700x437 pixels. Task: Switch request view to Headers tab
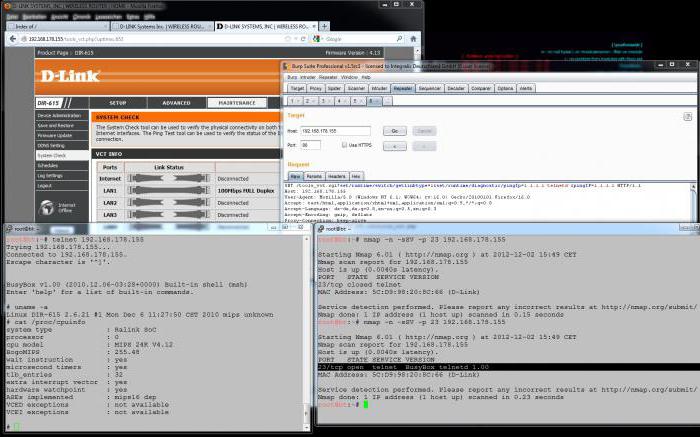337,176
